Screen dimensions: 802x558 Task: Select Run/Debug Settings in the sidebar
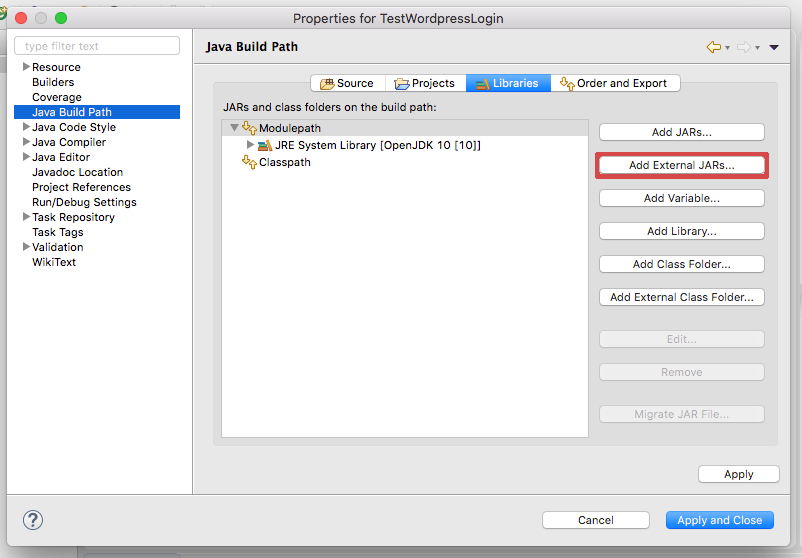(x=84, y=202)
